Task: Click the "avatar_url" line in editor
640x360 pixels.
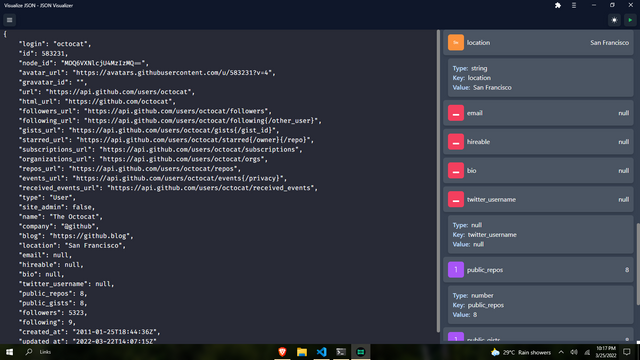Action: [x=147, y=73]
